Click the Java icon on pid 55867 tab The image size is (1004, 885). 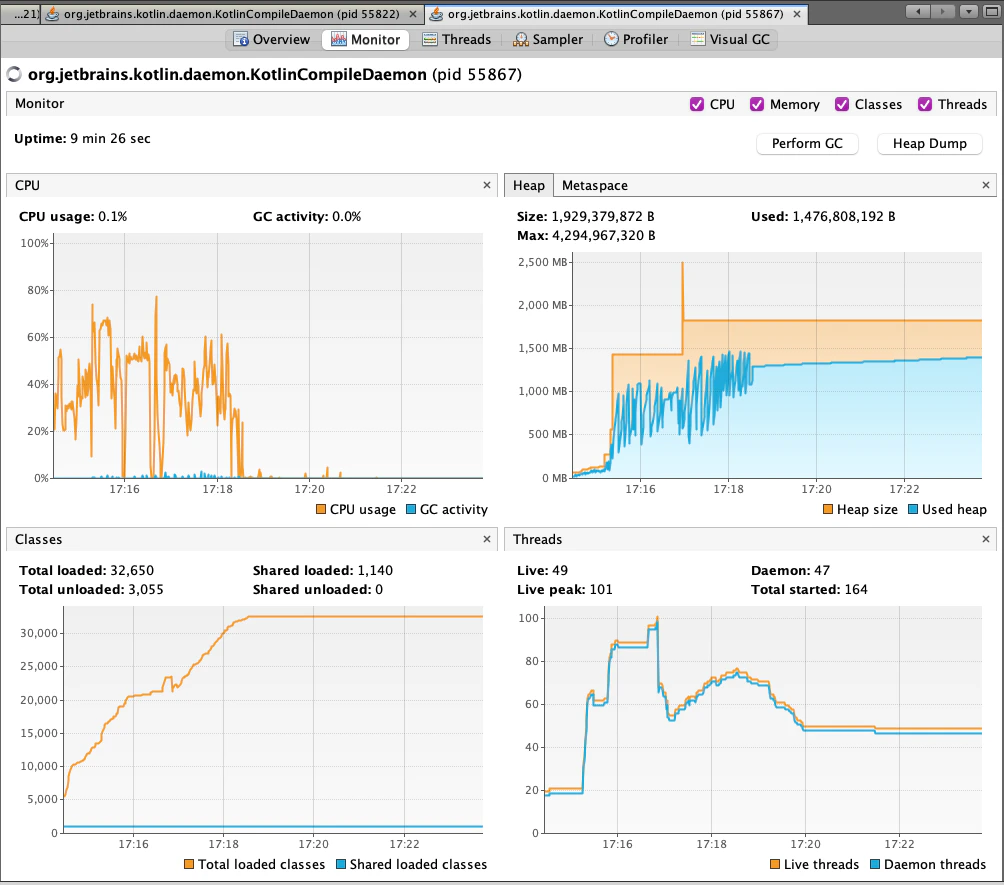coord(436,13)
